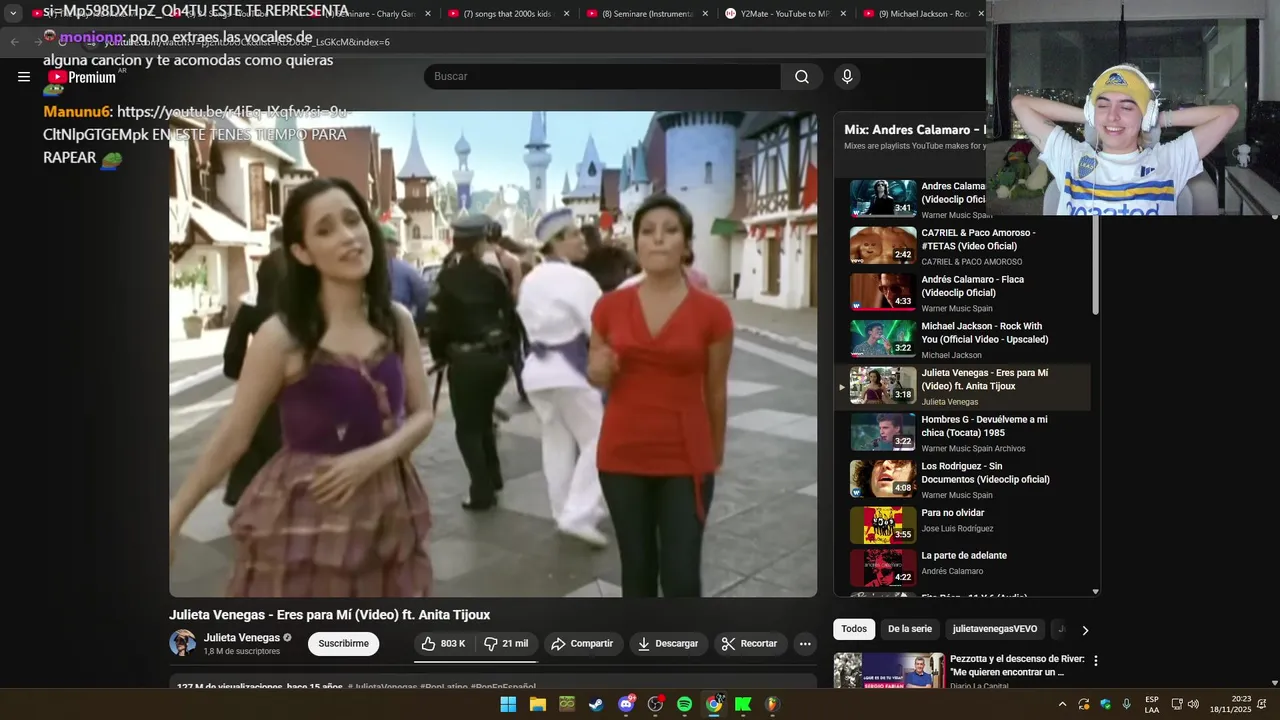The image size is (1280, 720).
Task: Open the Julieta Venegas channel name link
Action: (x=242, y=638)
